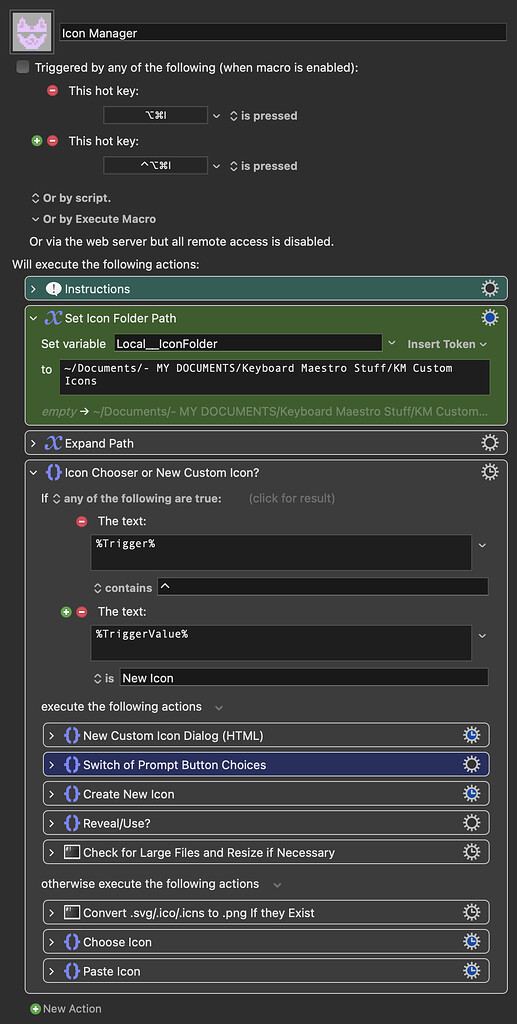
Task: Edit the Local__IconFolder variable name field
Action: pos(248,343)
